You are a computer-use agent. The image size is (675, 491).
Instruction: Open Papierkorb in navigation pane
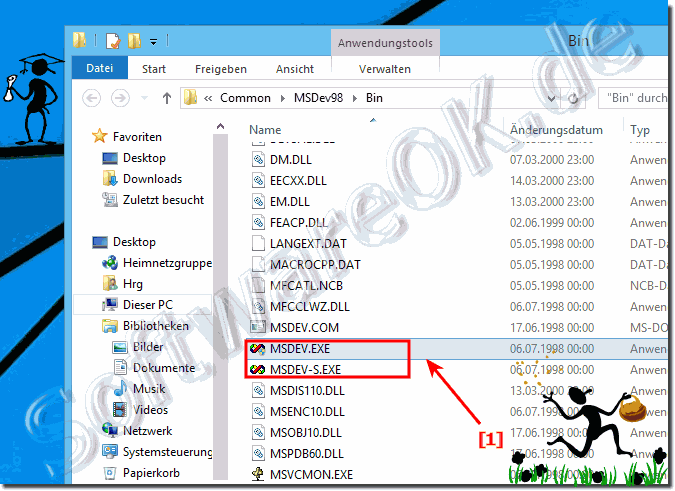(141, 473)
